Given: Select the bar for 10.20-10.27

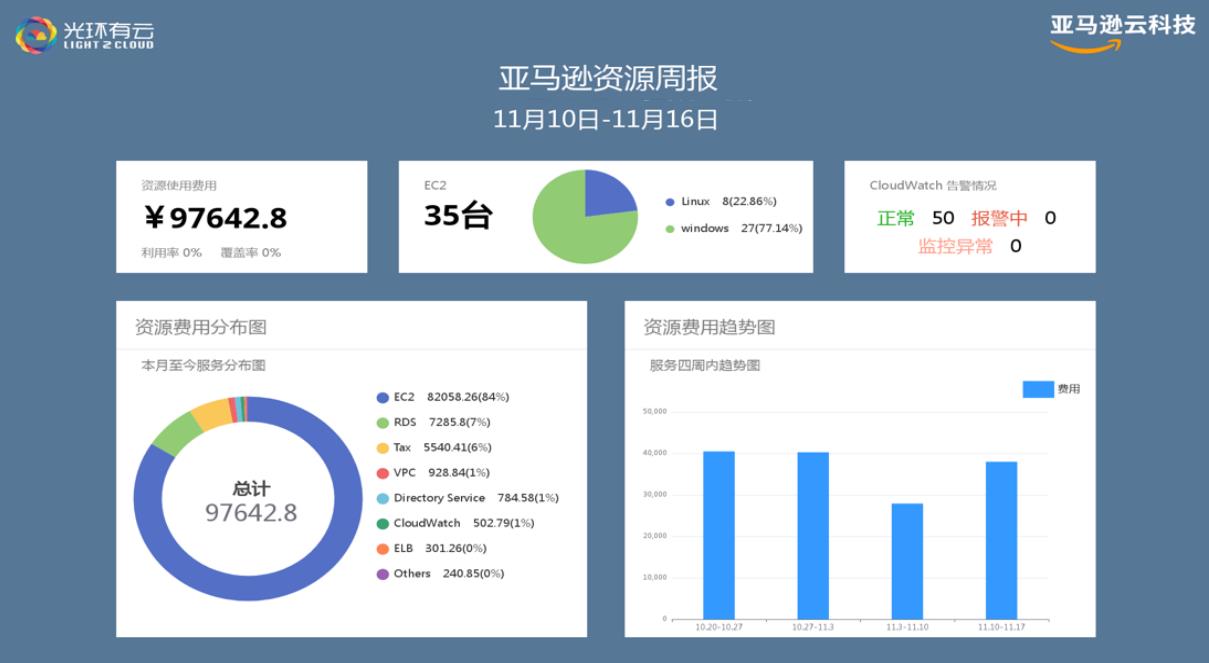Looking at the screenshot, I should click(x=719, y=535).
